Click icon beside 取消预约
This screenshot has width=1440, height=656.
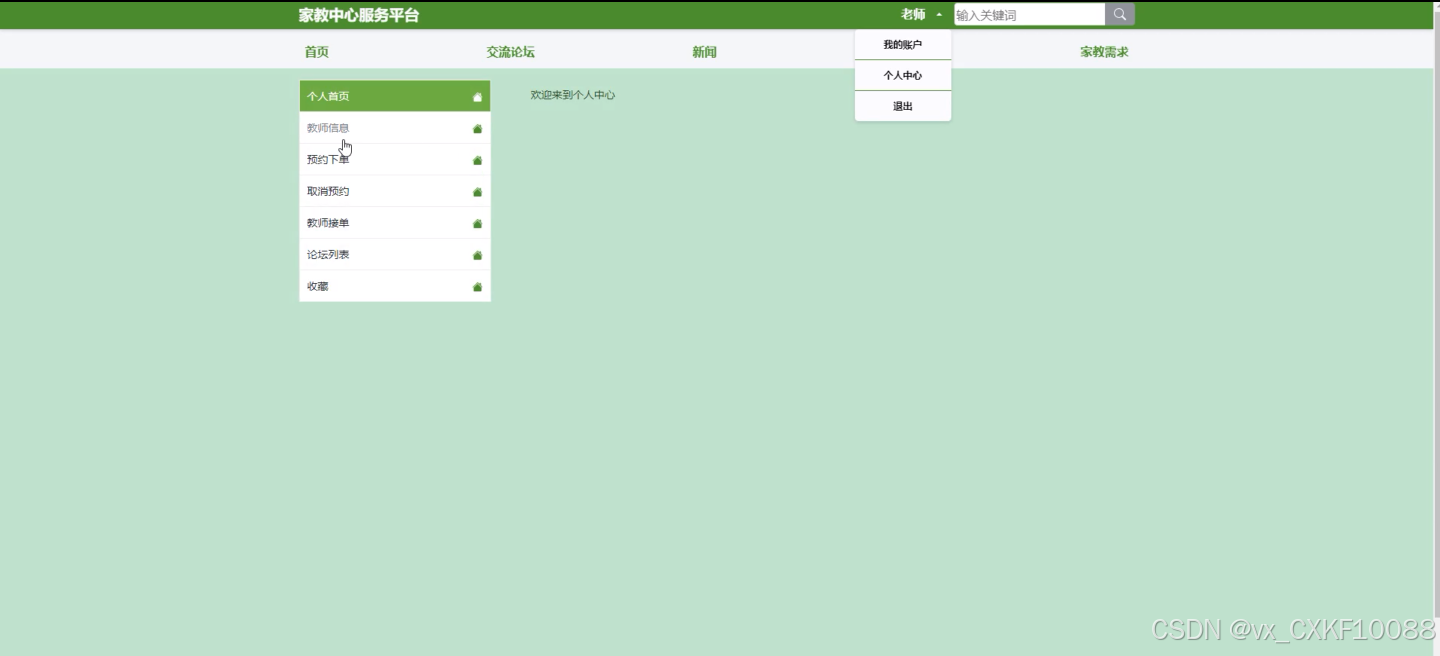(477, 192)
